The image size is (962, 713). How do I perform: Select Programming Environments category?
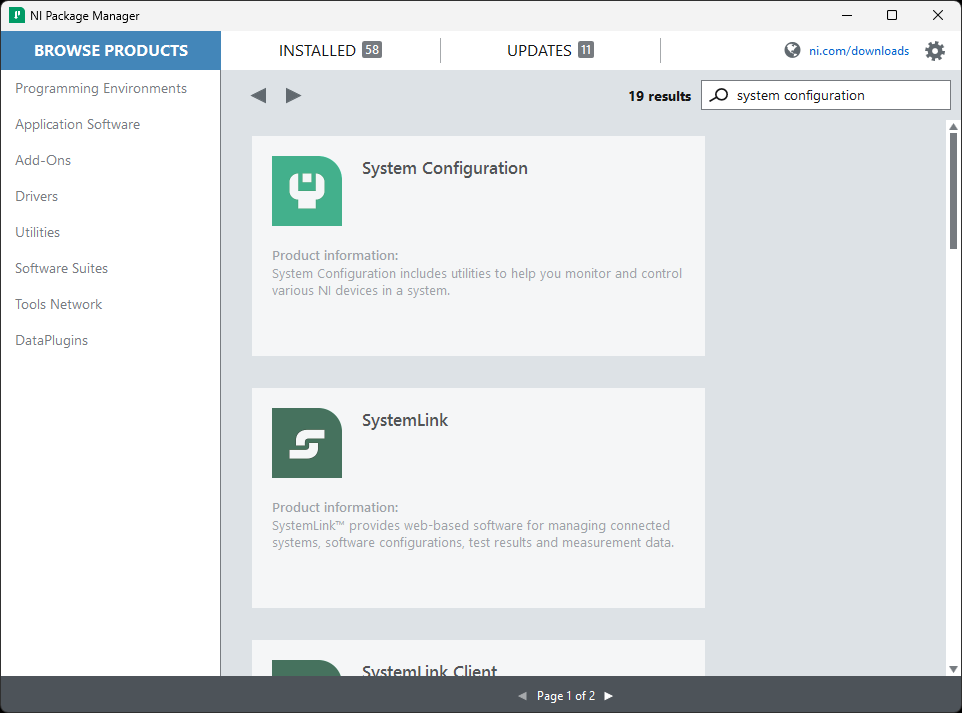[x=101, y=88]
